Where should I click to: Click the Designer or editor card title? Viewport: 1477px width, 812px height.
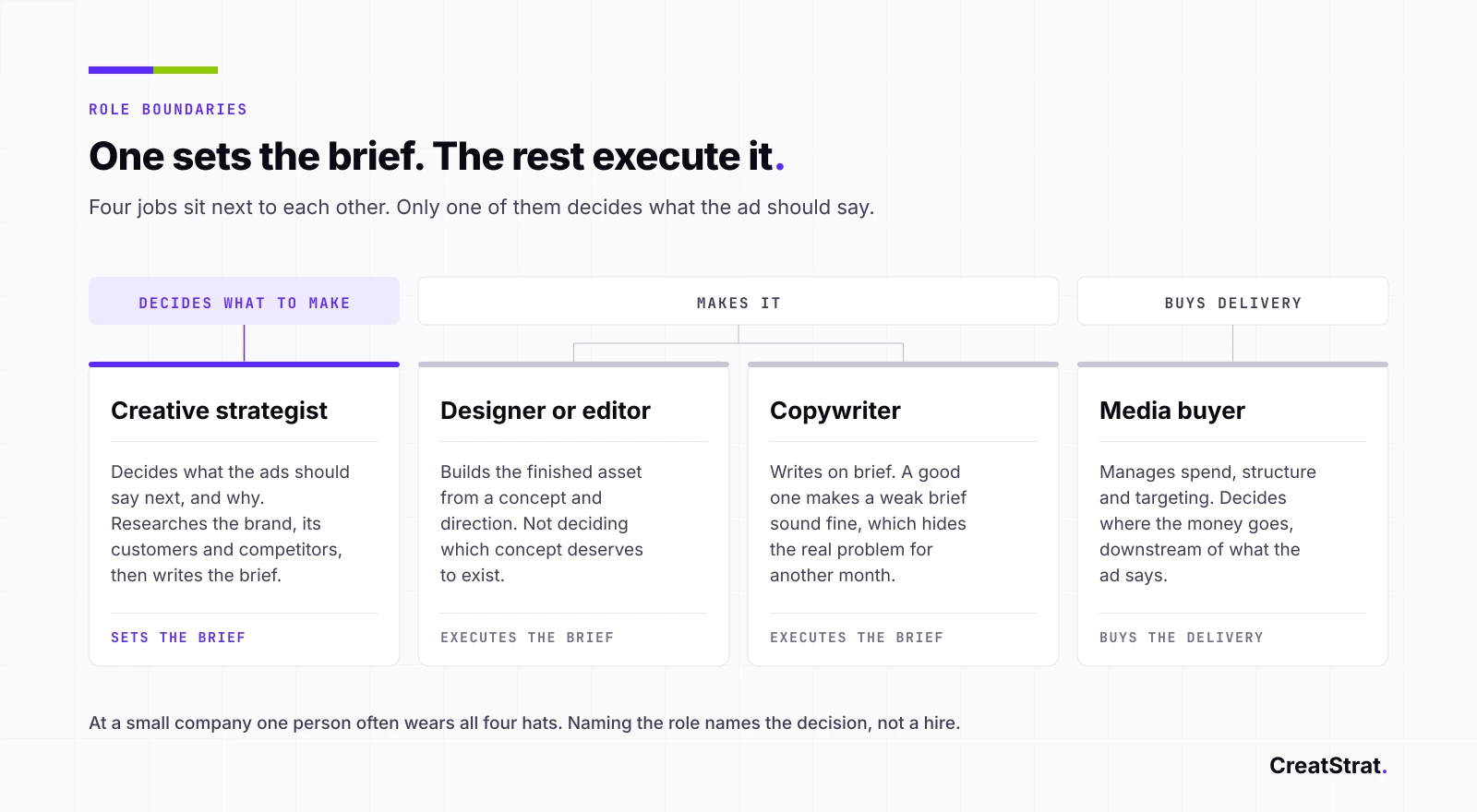(x=545, y=411)
